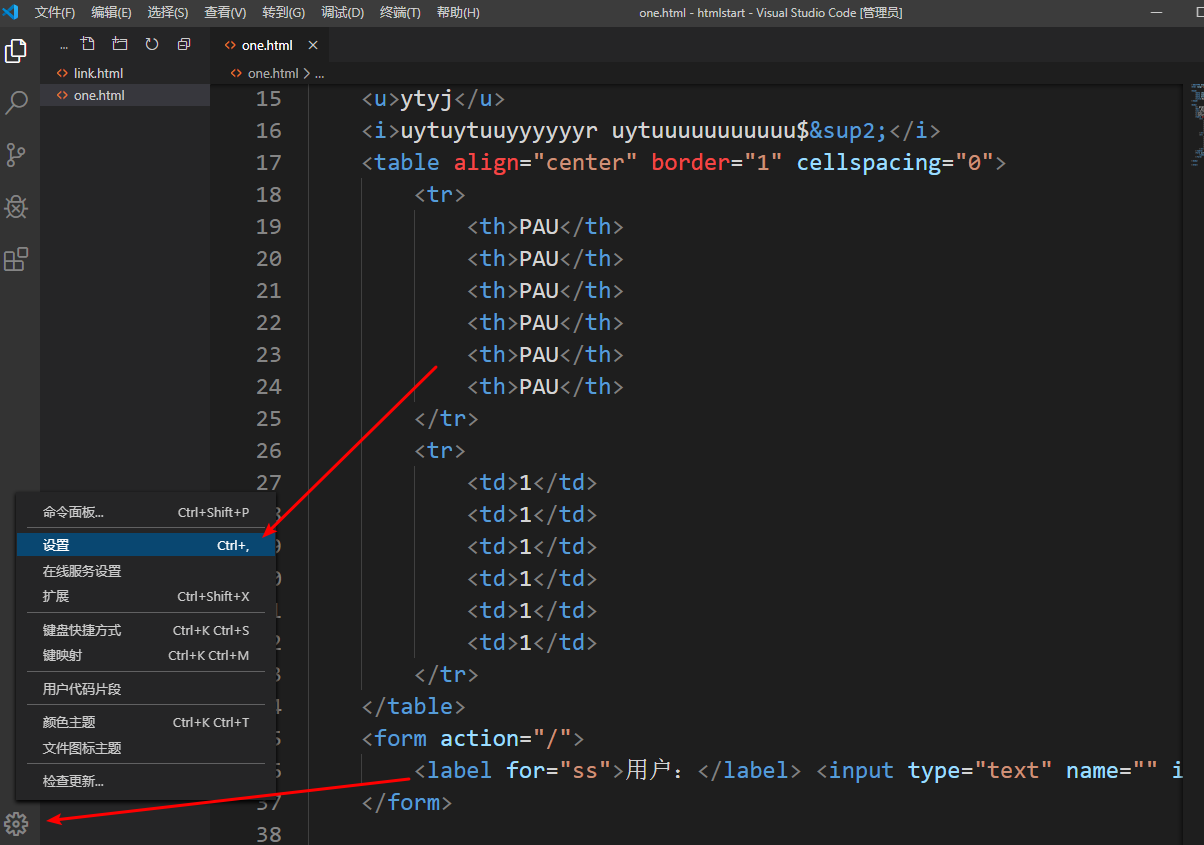Open the 编辑(E) menu

(x=111, y=12)
